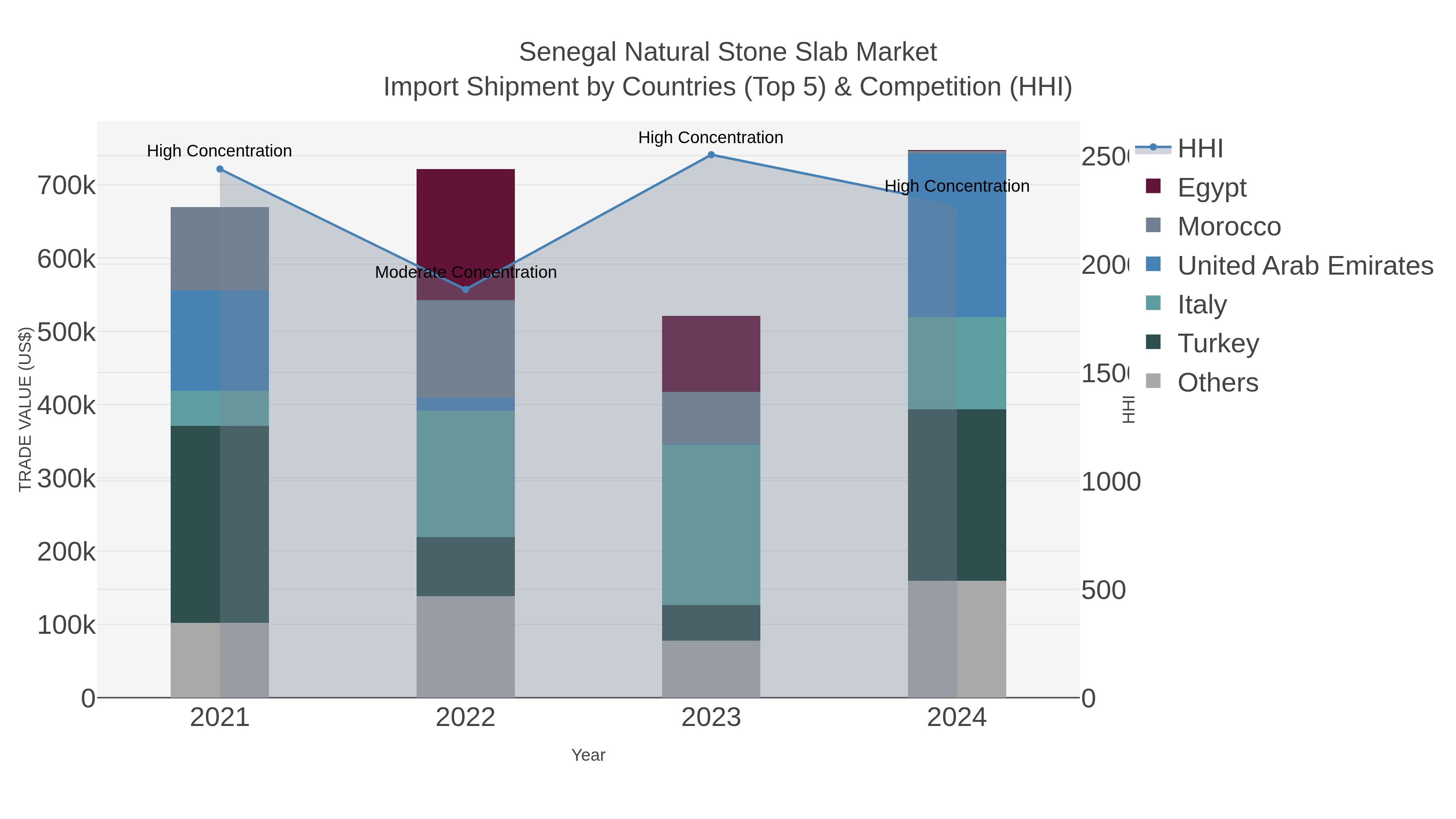The width and height of the screenshot is (1456, 819).
Task: Click the 2024 x-axis tick label
Action: 957,718
